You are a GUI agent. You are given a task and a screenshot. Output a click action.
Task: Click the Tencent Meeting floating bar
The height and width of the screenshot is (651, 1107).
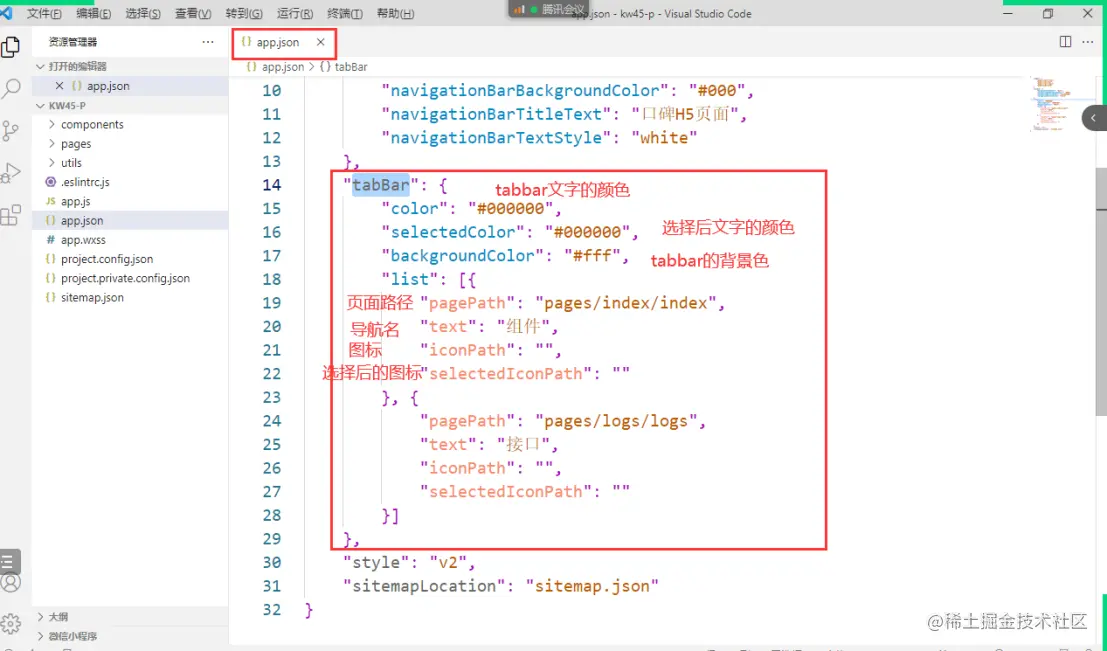[551, 8]
